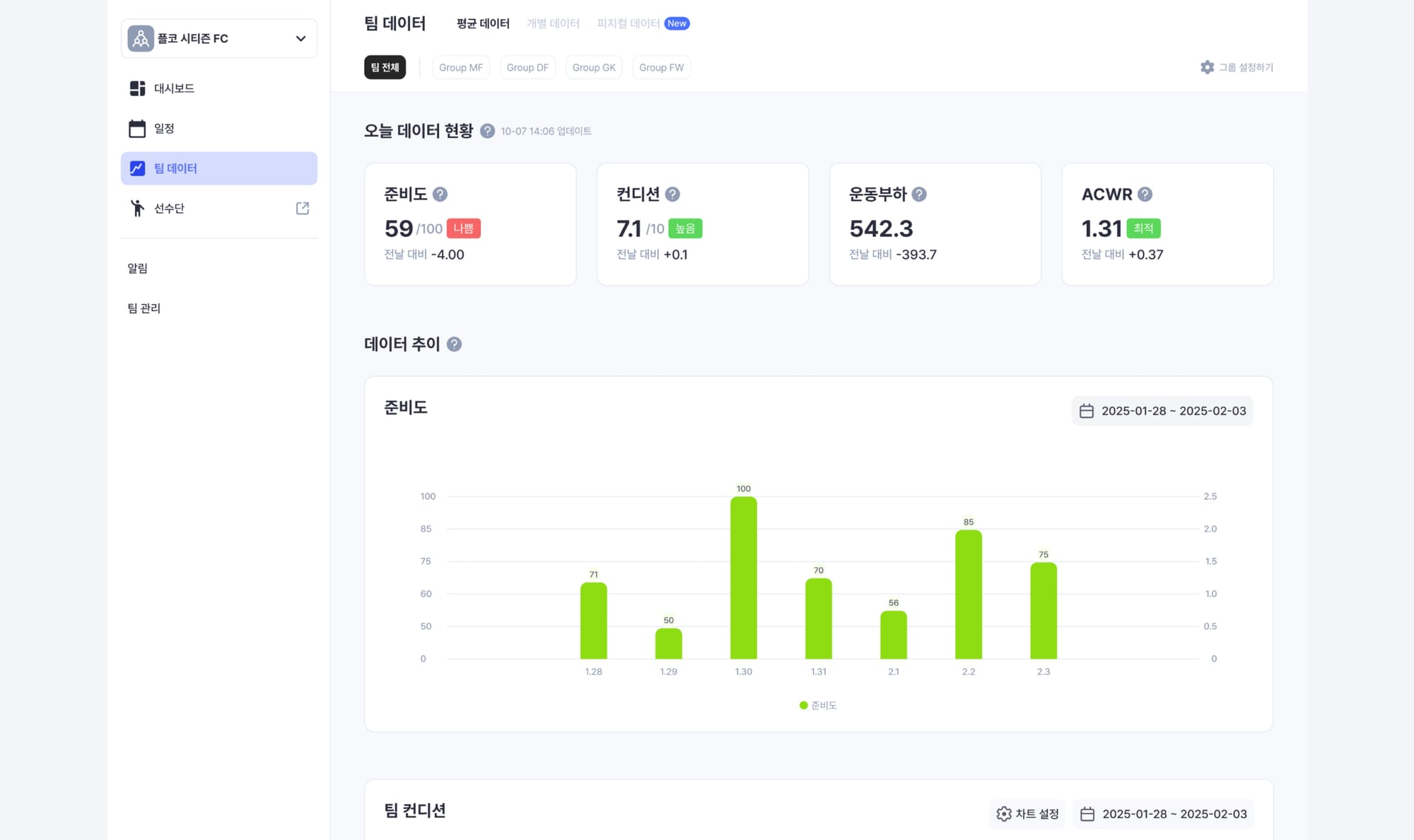Image resolution: width=1414 pixels, height=840 pixels.
Task: Click help icon beside 데이터 추이 heading
Action: click(x=455, y=344)
